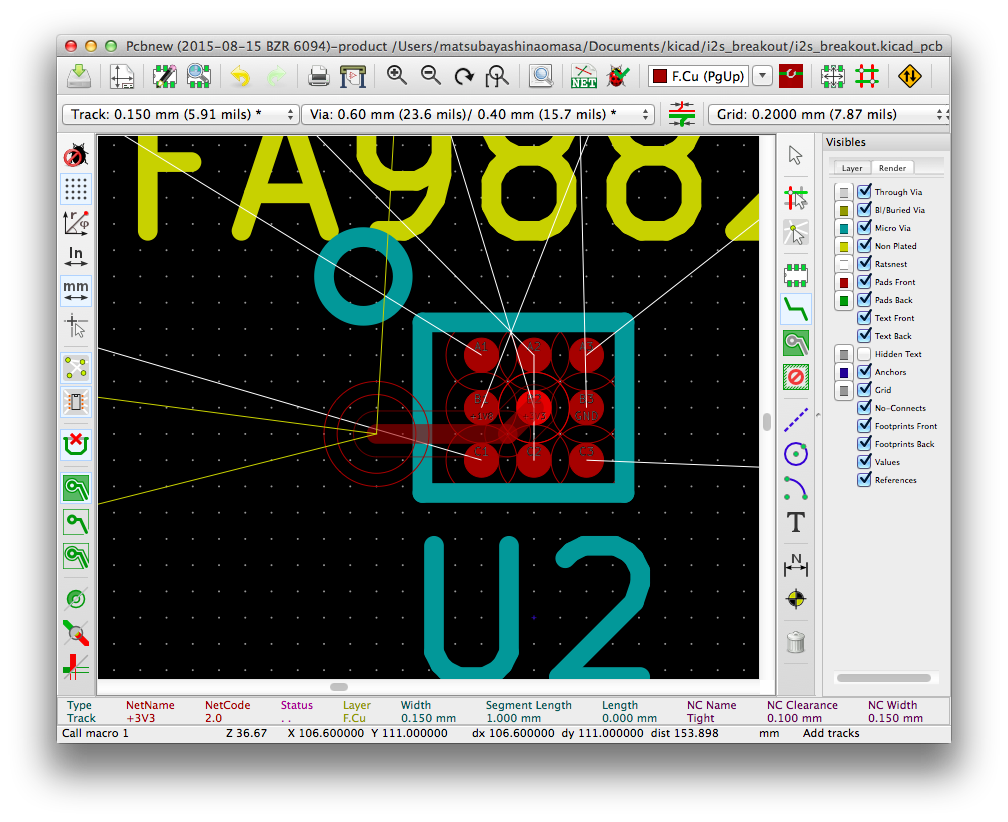Click the Pads Back green color swatch
The height and width of the screenshot is (822, 1008).
(844, 300)
